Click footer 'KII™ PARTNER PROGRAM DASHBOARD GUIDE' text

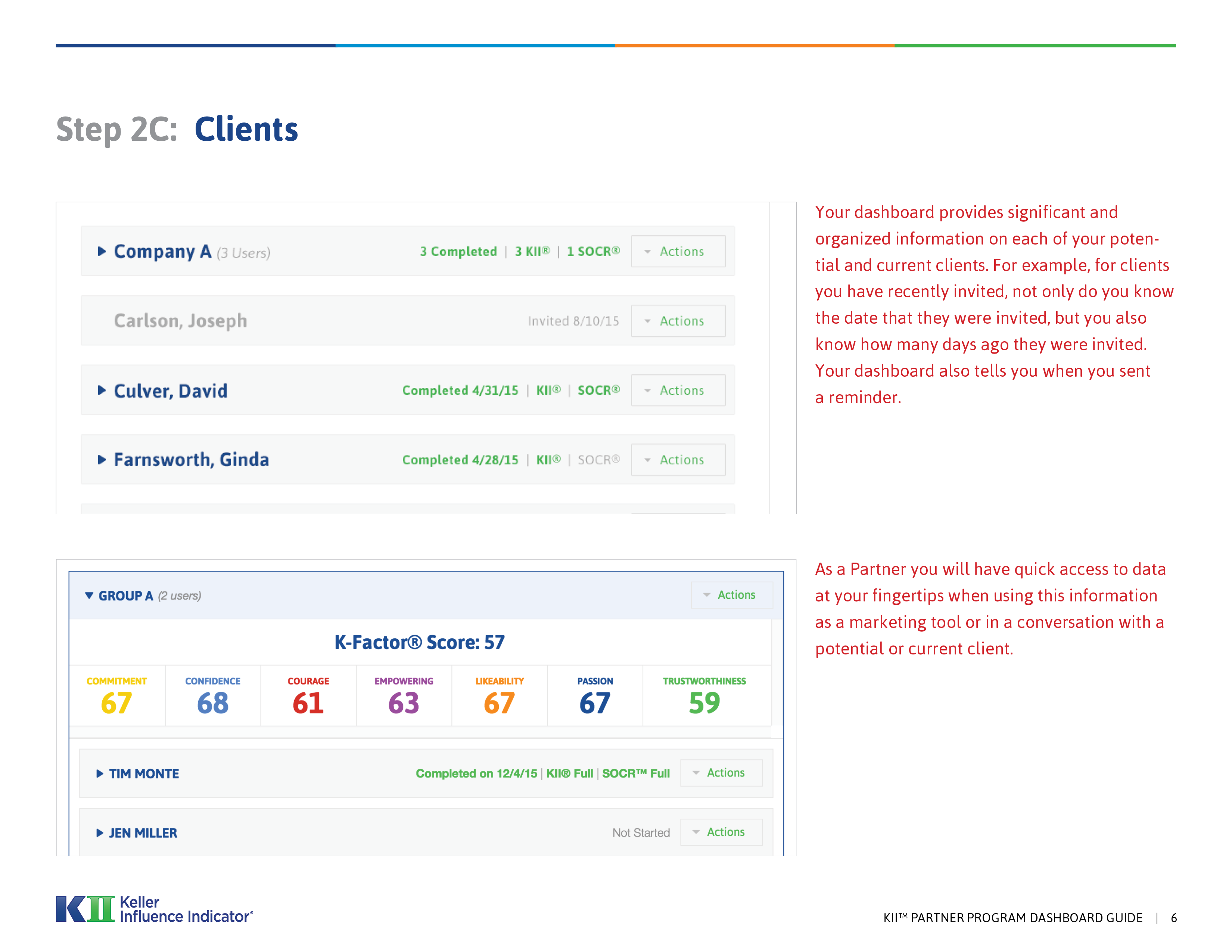pos(1012,918)
